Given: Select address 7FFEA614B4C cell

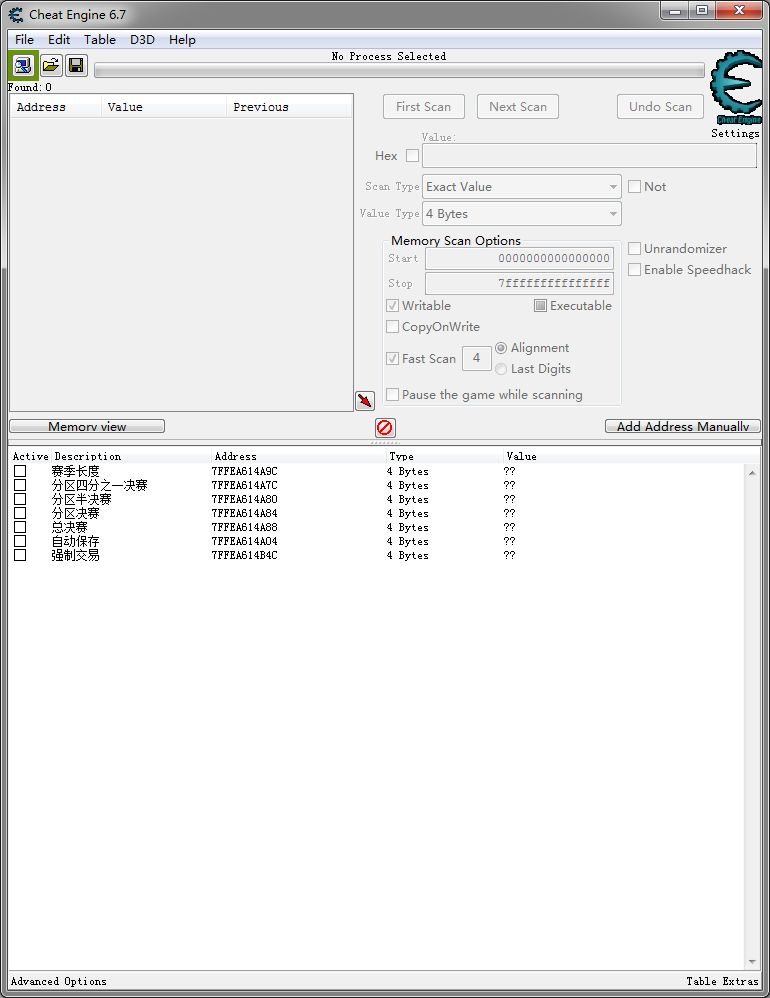Looking at the screenshot, I should (244, 555).
